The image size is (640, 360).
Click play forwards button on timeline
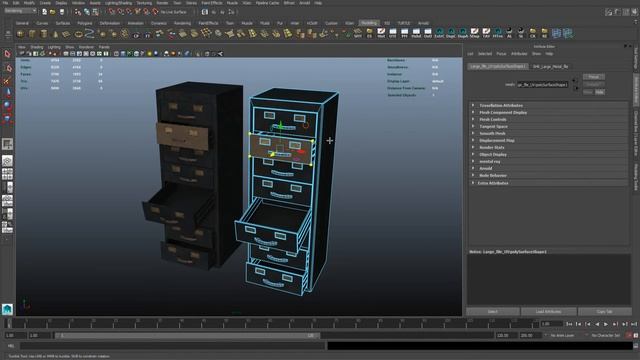coord(606,324)
